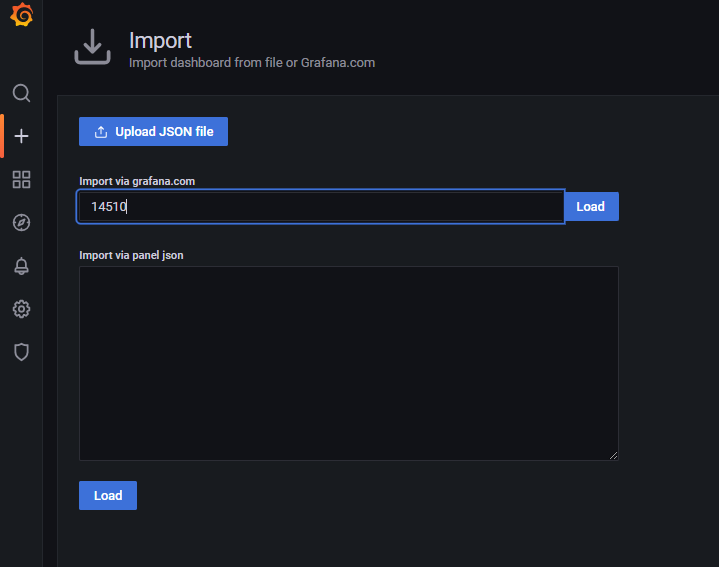Open the Dashboards four-squares icon
Screen dimensions: 719x567
pyautogui.click(x=21, y=179)
